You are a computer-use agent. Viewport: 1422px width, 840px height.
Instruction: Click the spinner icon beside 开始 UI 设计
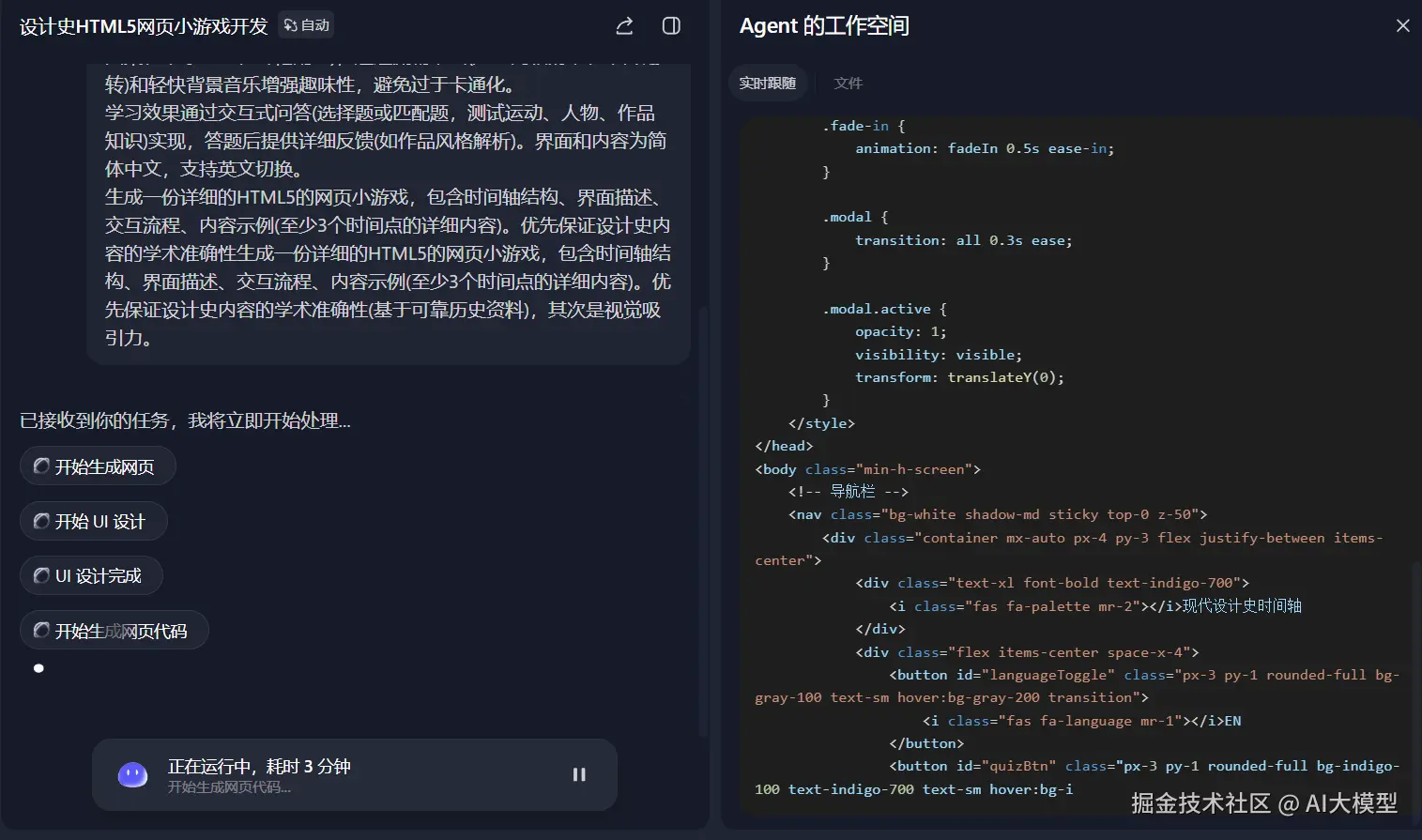click(41, 521)
